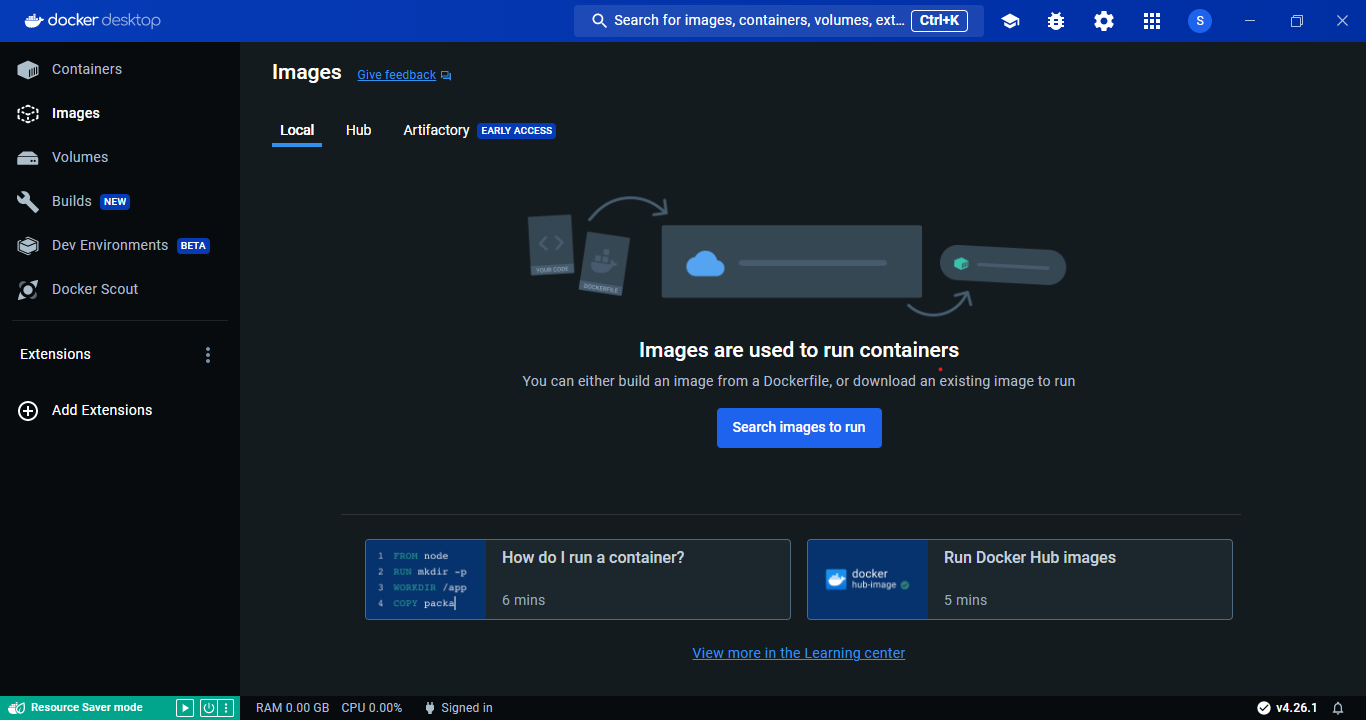The width and height of the screenshot is (1366, 720).
Task: Open the How do I run a container card
Action: coord(578,580)
